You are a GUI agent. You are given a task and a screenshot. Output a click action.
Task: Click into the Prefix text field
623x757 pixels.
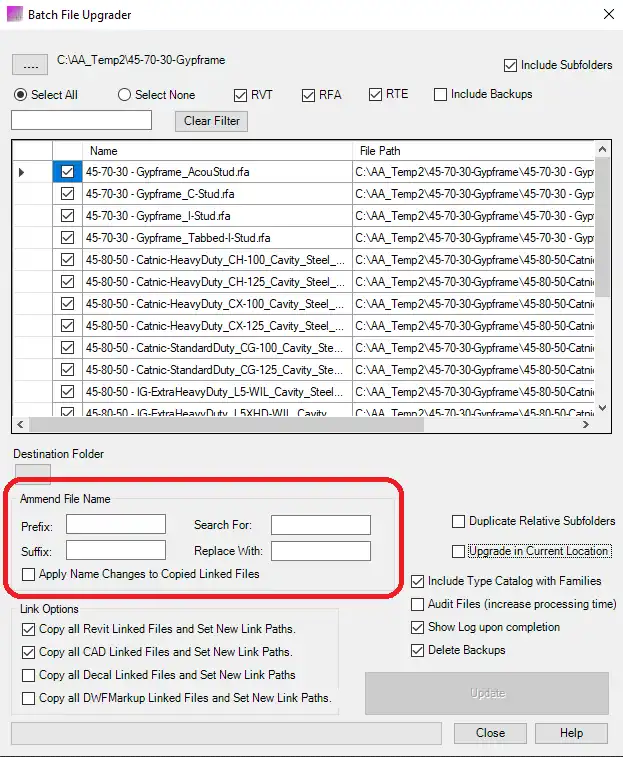(x=116, y=525)
